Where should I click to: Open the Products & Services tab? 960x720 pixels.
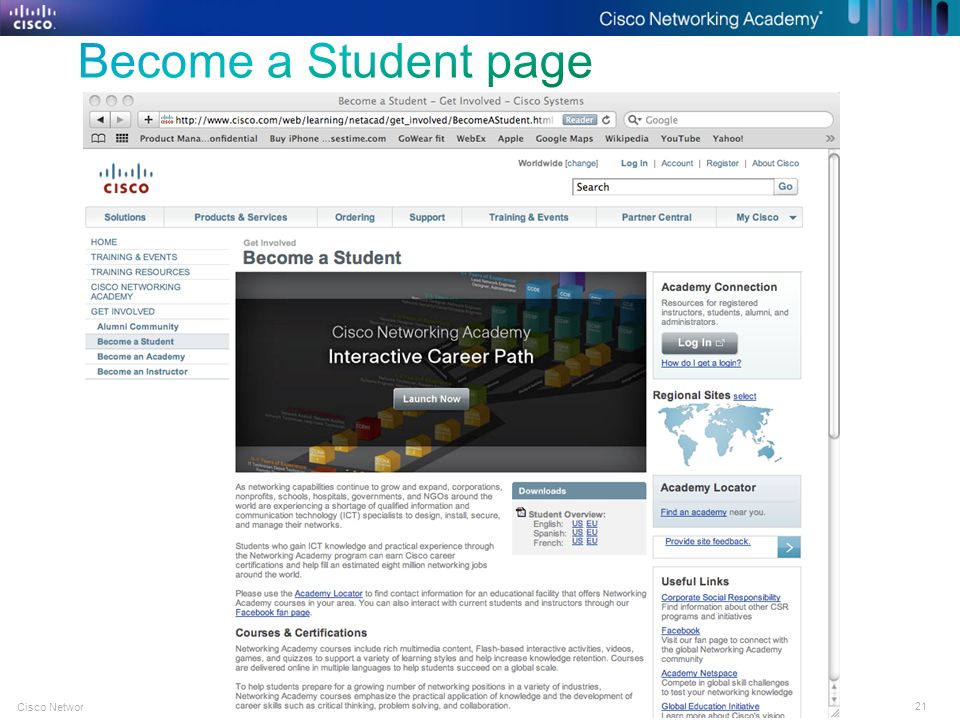tap(241, 217)
